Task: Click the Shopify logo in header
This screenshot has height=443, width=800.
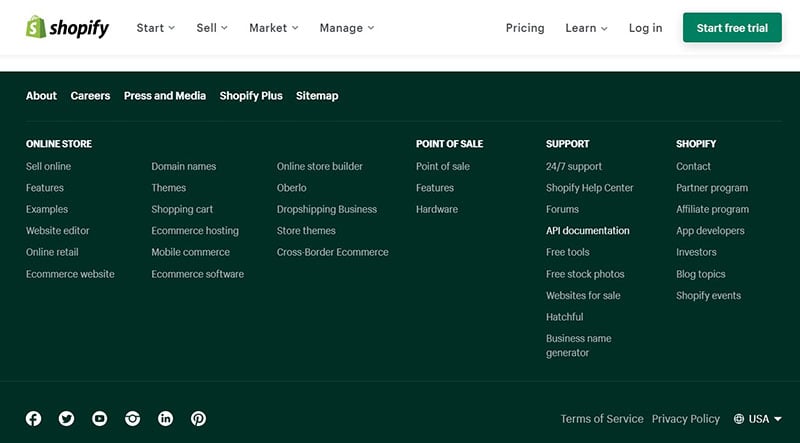Action: [67, 27]
